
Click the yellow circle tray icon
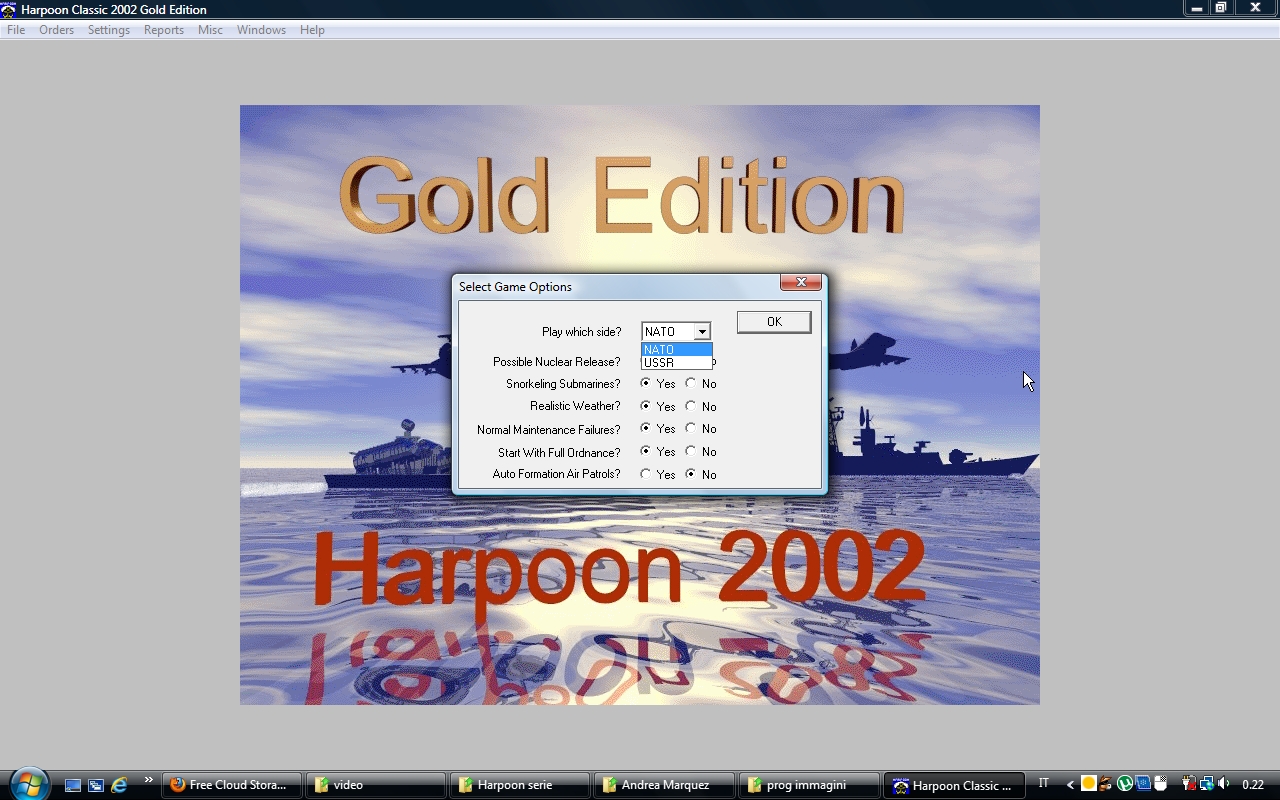[1089, 784]
